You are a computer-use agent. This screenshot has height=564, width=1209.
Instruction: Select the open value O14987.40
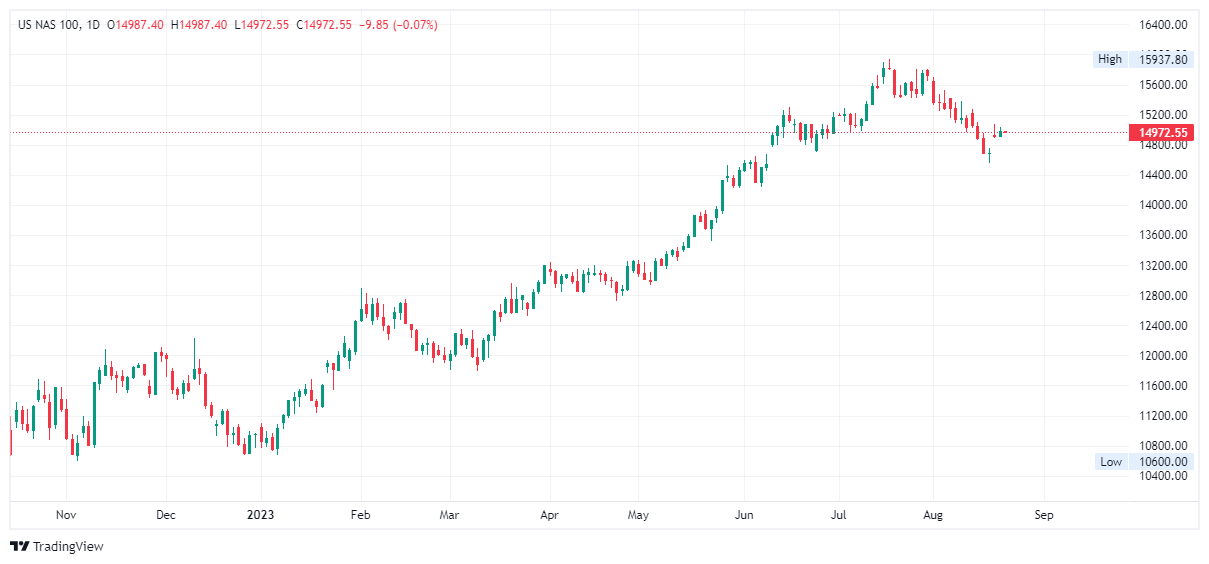click(140, 25)
